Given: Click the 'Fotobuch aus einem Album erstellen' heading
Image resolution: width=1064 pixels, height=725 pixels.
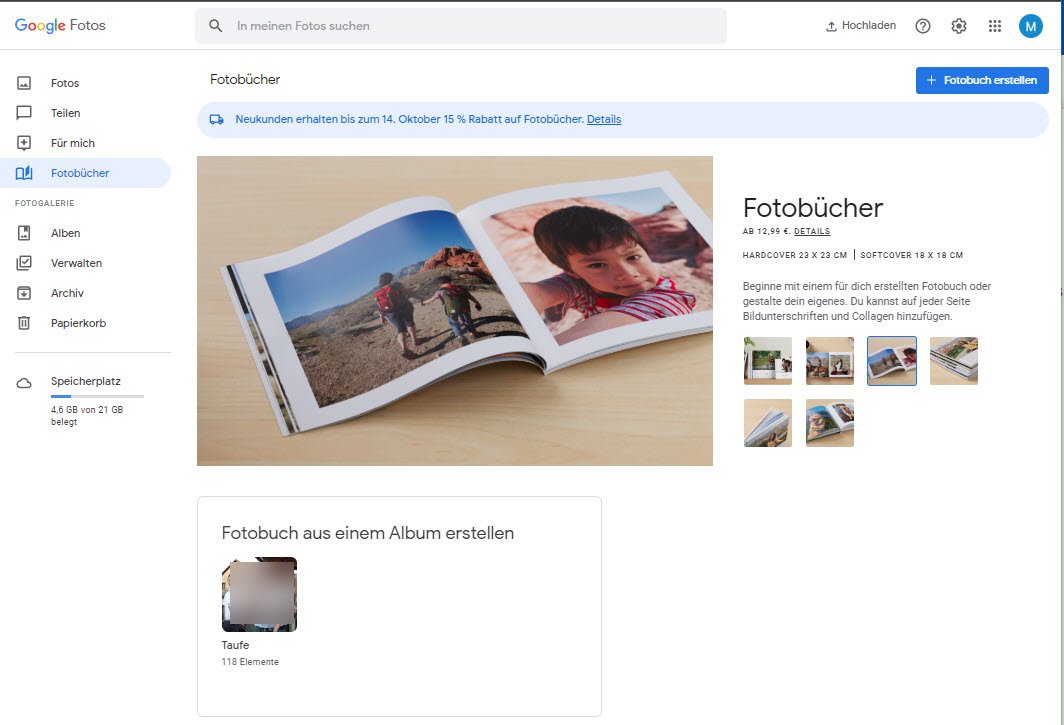Looking at the screenshot, I should 368,533.
